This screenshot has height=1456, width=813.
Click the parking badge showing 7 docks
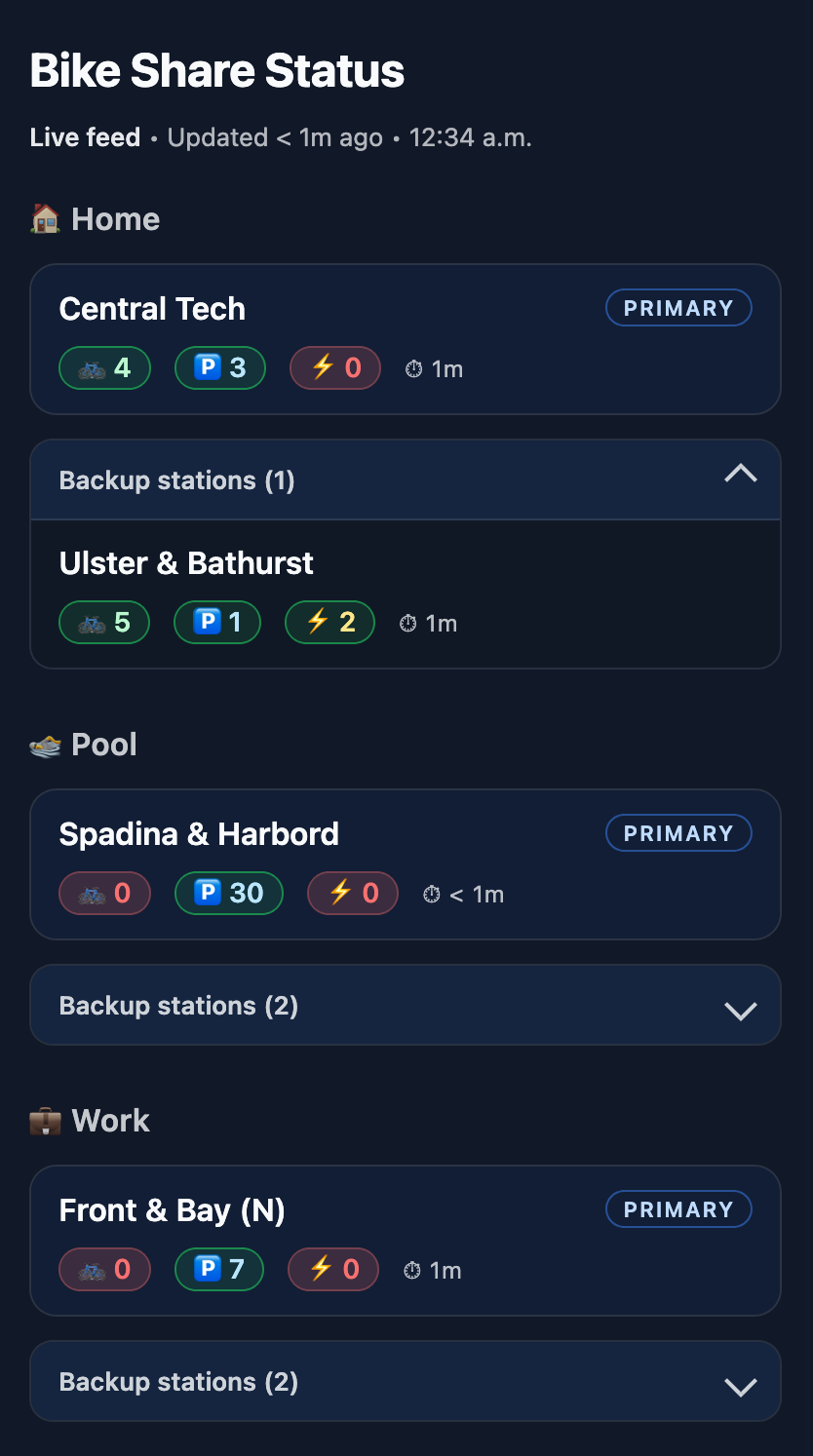click(x=218, y=1270)
